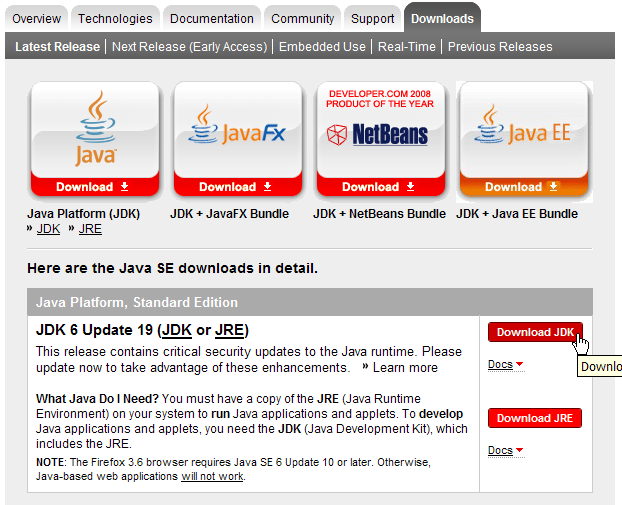The image size is (622, 505).
Task: Click the NetBeans logo tile
Action: pos(381,131)
